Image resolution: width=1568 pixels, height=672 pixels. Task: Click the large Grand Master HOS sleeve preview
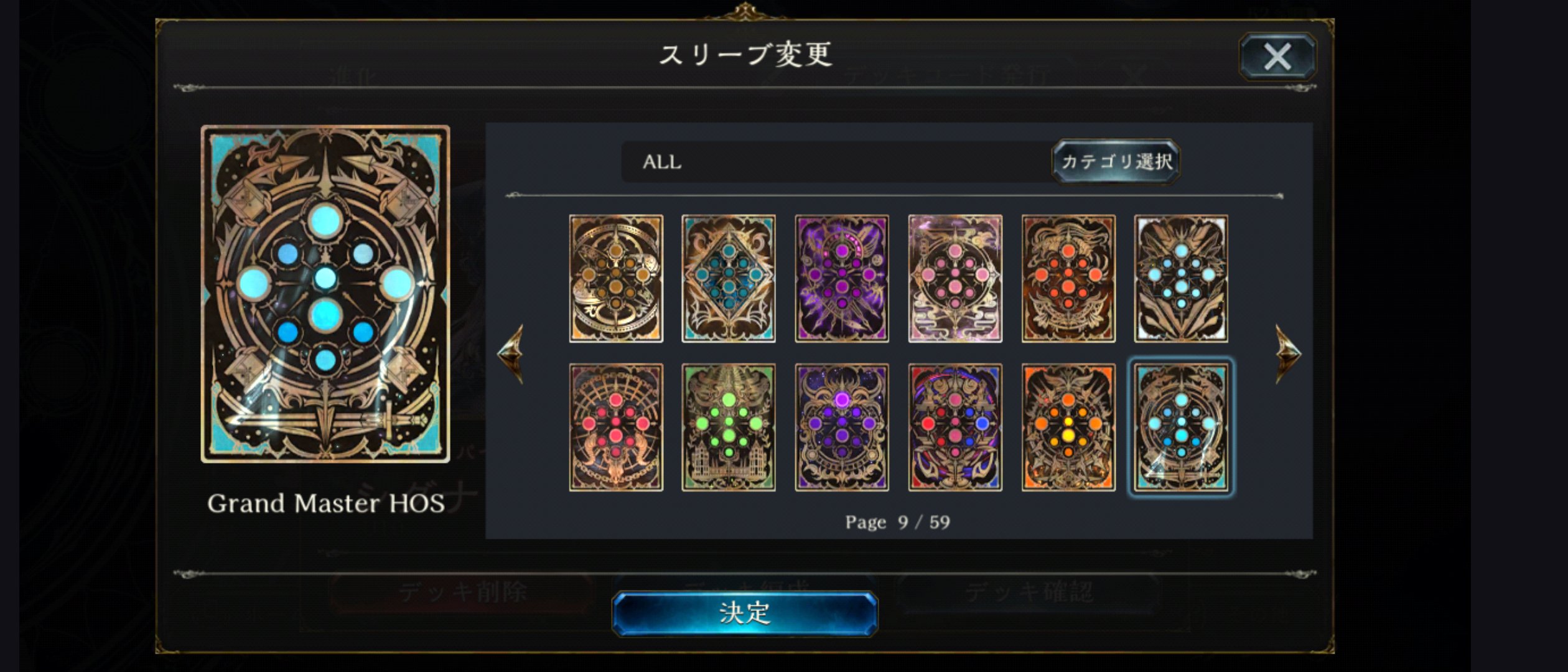325,294
